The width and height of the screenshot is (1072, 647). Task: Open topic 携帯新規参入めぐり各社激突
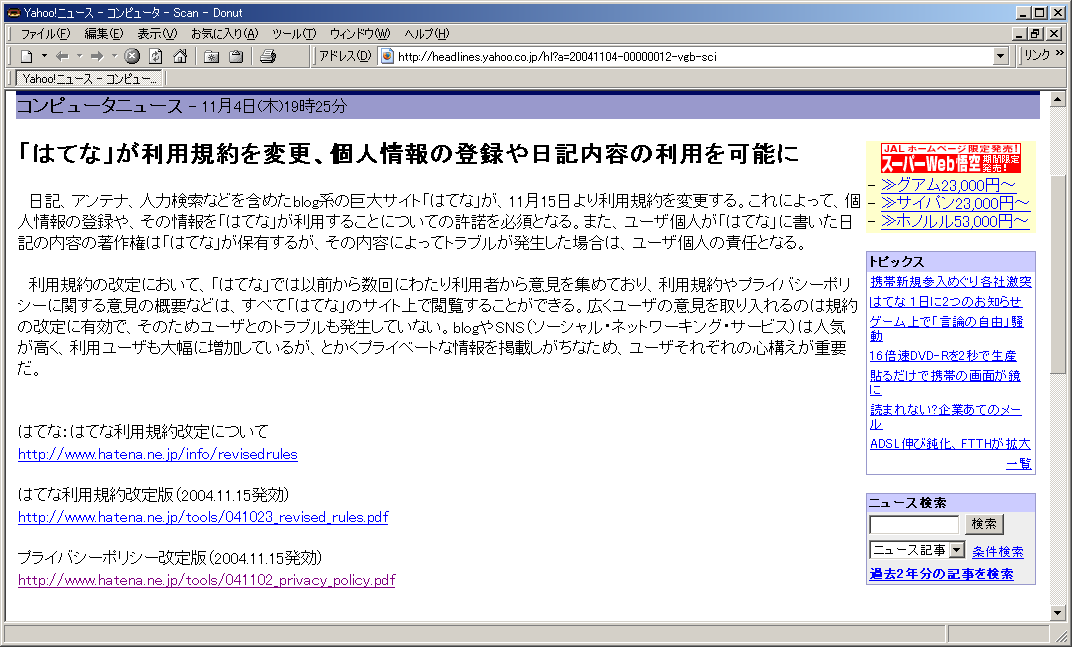950,282
